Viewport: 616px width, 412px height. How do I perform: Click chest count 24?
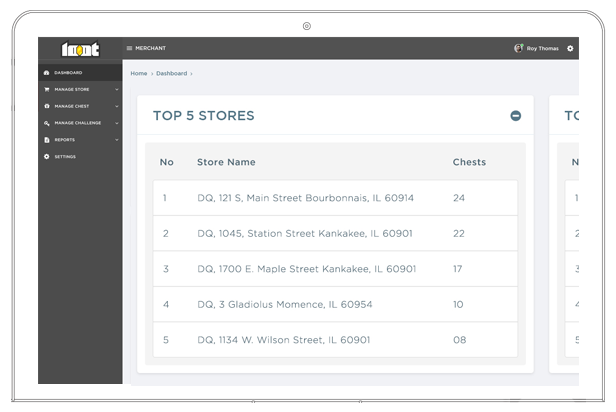coord(459,198)
